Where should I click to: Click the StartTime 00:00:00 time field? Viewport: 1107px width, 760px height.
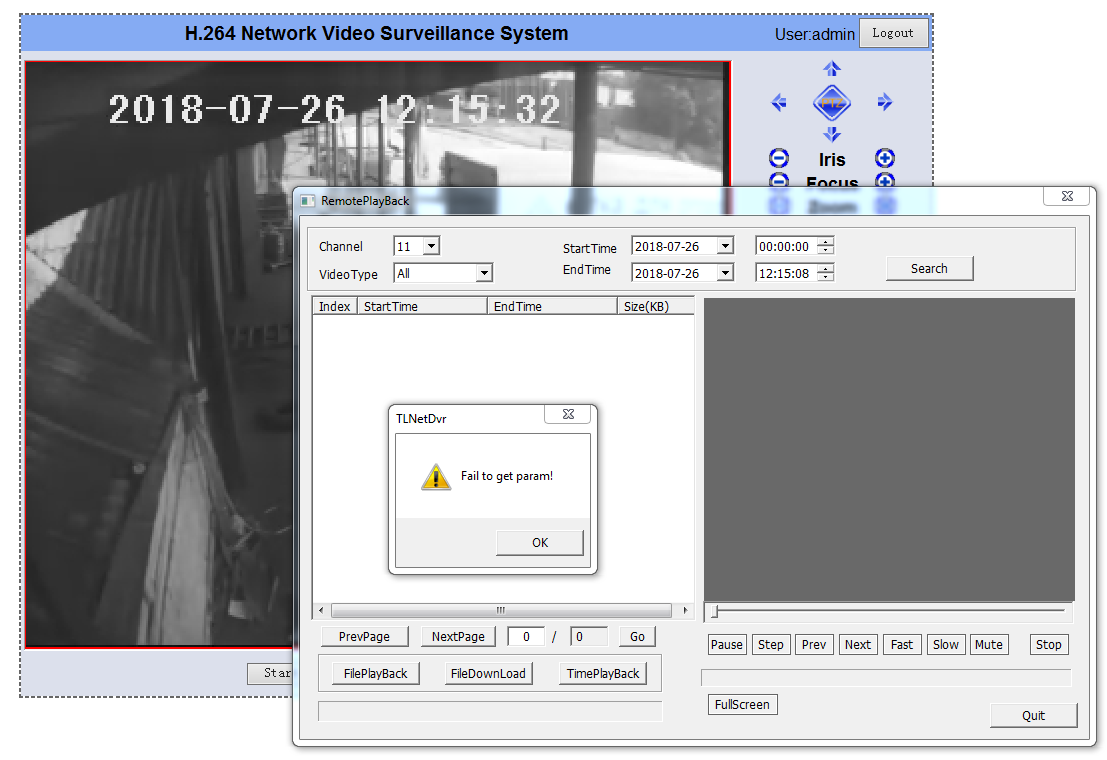786,247
